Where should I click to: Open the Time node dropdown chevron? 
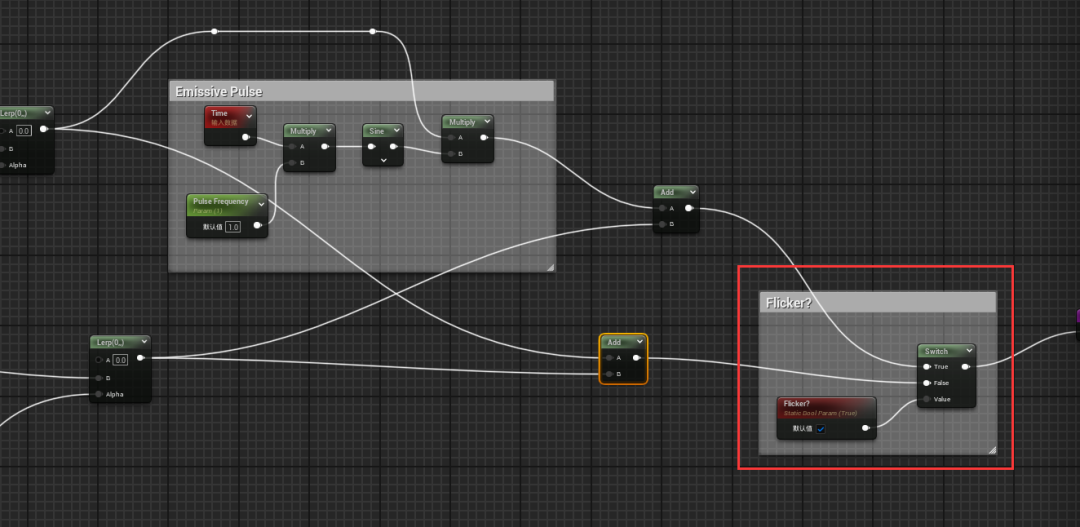[x=249, y=116]
